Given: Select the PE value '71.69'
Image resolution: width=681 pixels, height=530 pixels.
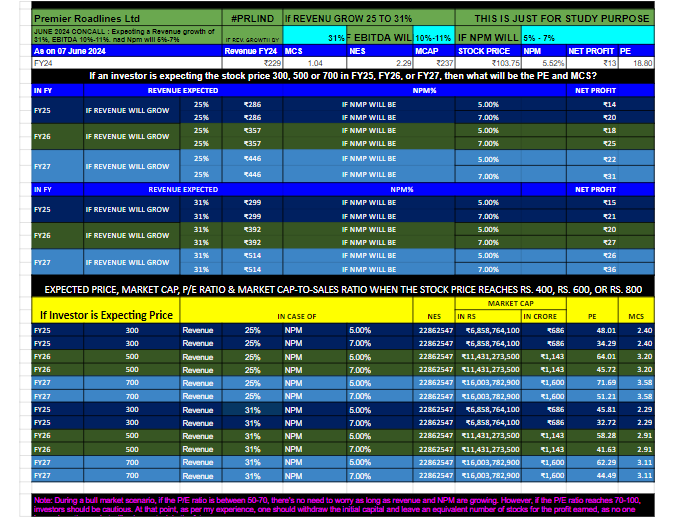Looking at the screenshot, I should coord(592,383).
